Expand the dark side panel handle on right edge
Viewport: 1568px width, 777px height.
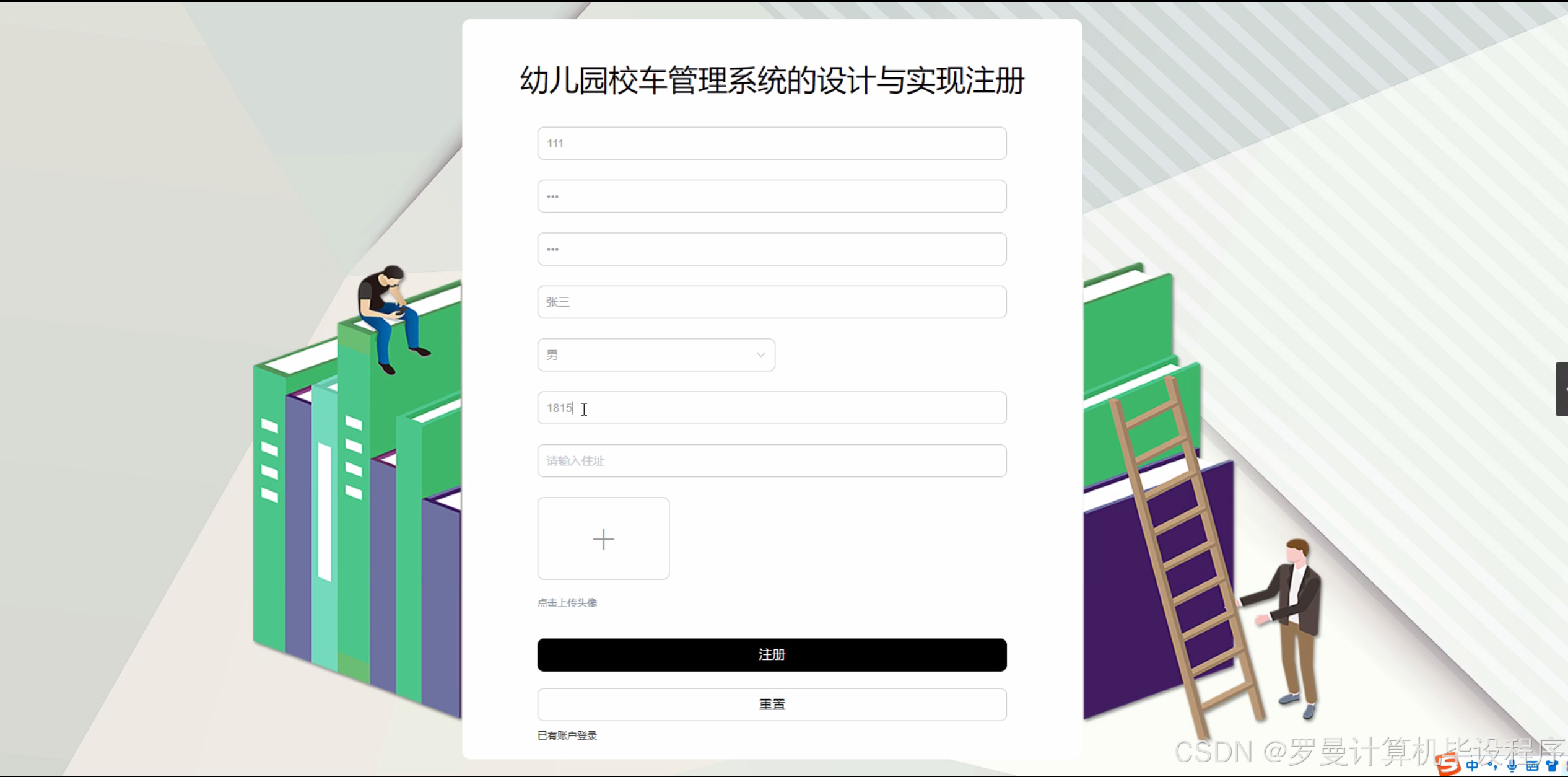coord(1562,389)
